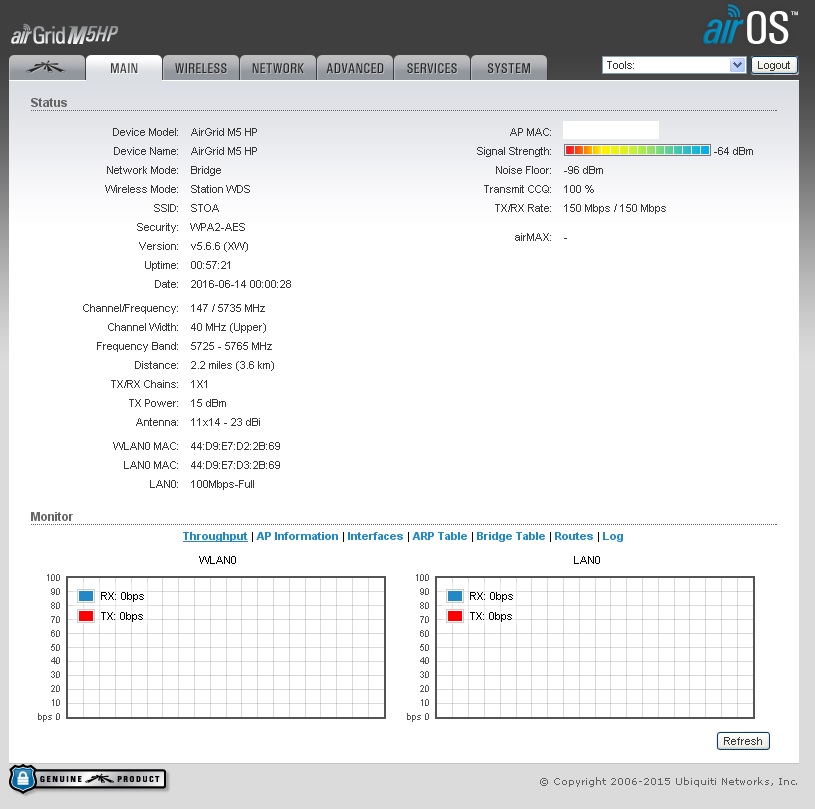
Task: Click the LAN0 MAC address 44:D9:E7:D3:2B:69
Action: click(235, 465)
